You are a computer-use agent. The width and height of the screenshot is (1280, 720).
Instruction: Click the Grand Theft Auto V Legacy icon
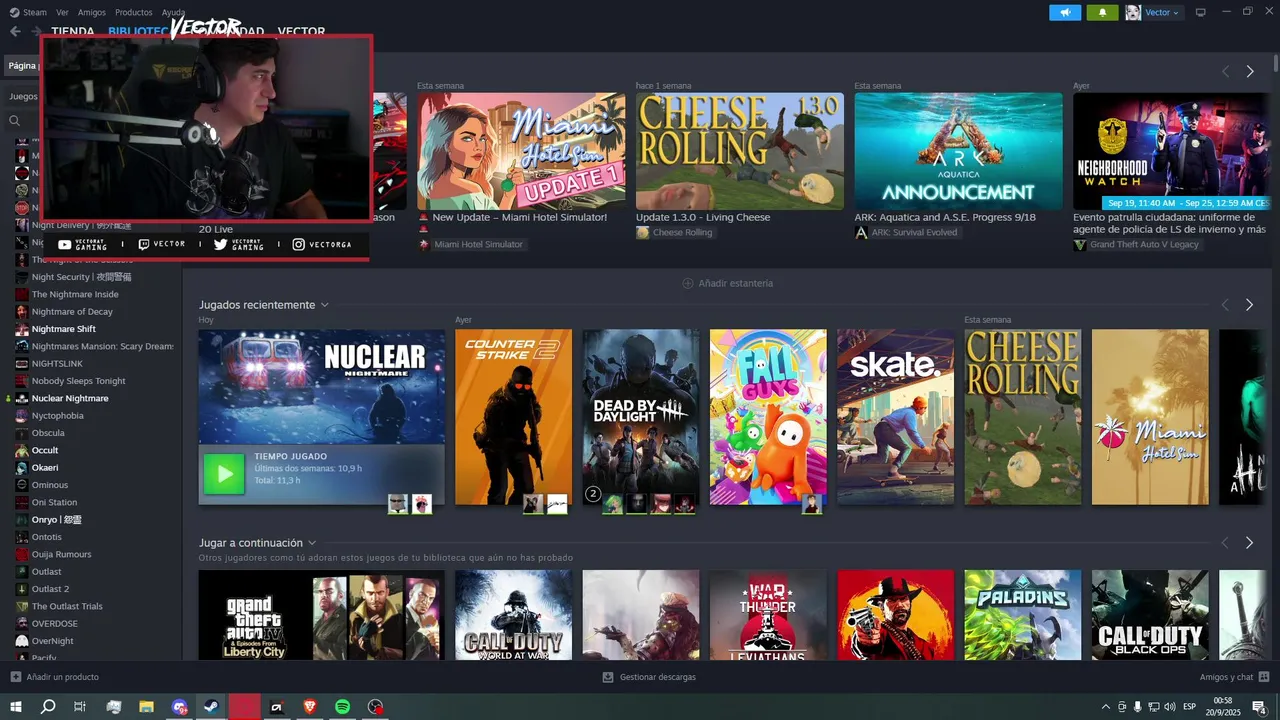[1079, 244]
